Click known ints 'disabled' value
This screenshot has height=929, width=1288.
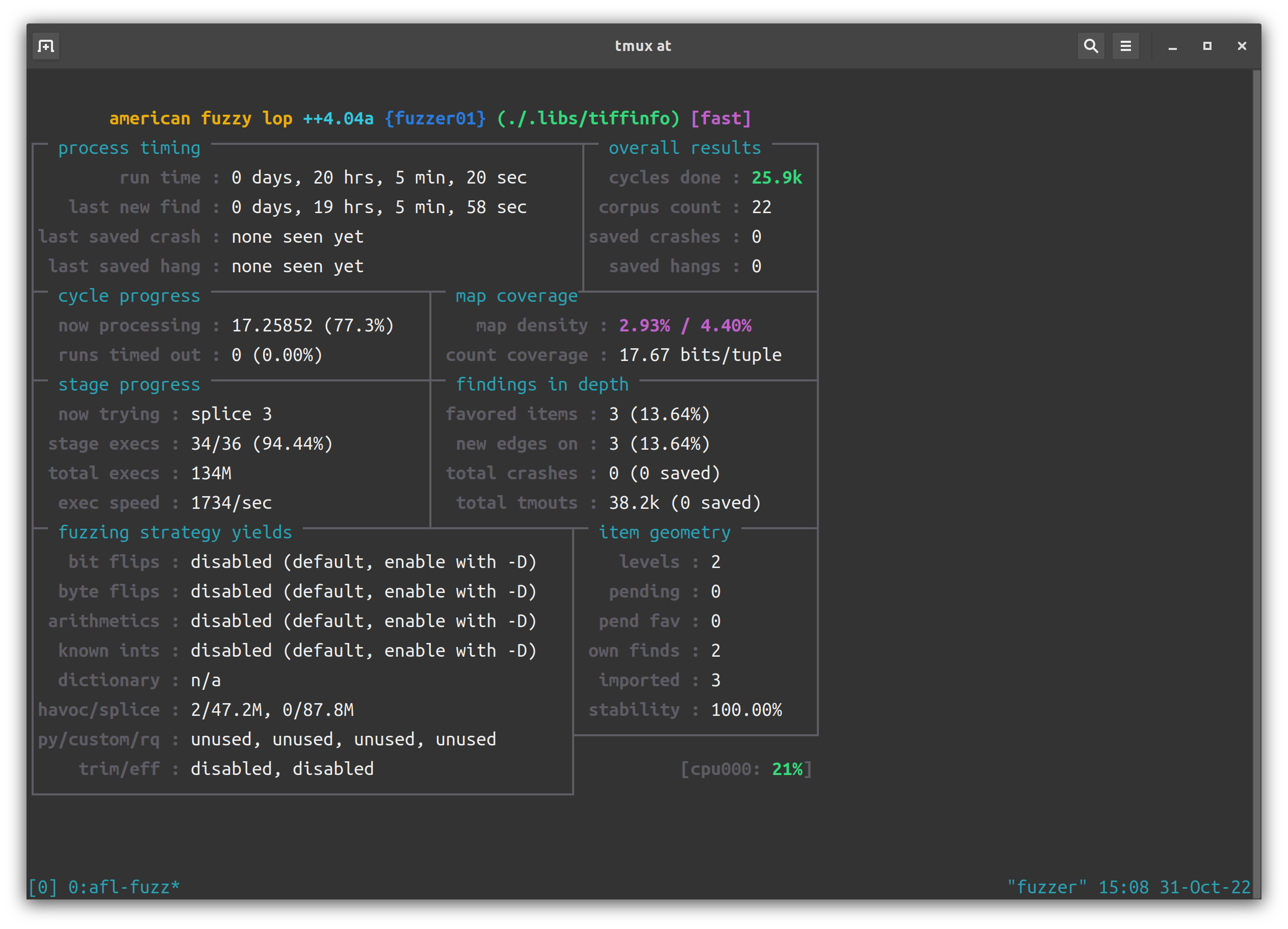pos(231,650)
